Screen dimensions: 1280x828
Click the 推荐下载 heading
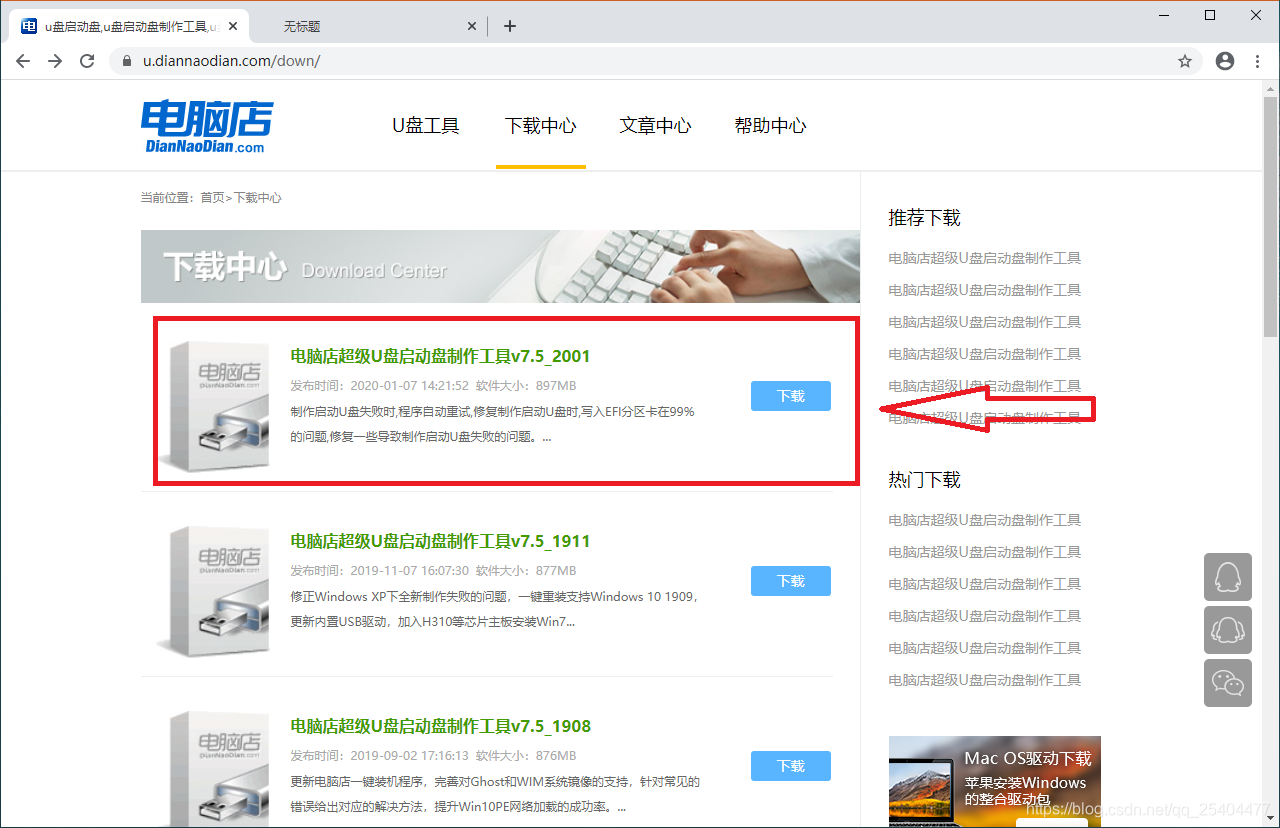point(924,218)
